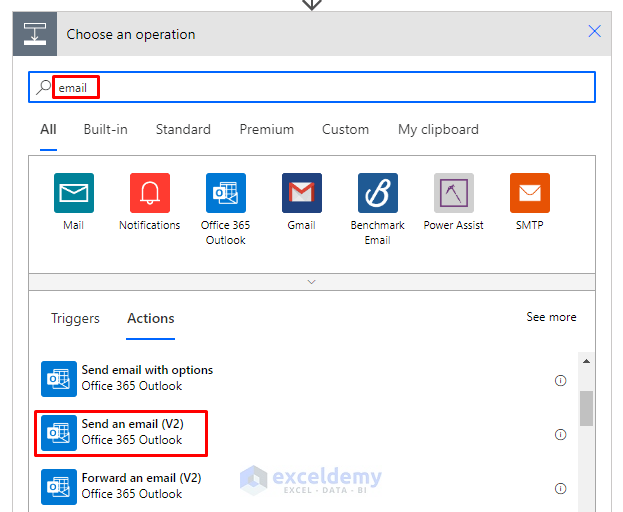
Task: Click the Outlook icon for Send email with options
Action: [59, 379]
